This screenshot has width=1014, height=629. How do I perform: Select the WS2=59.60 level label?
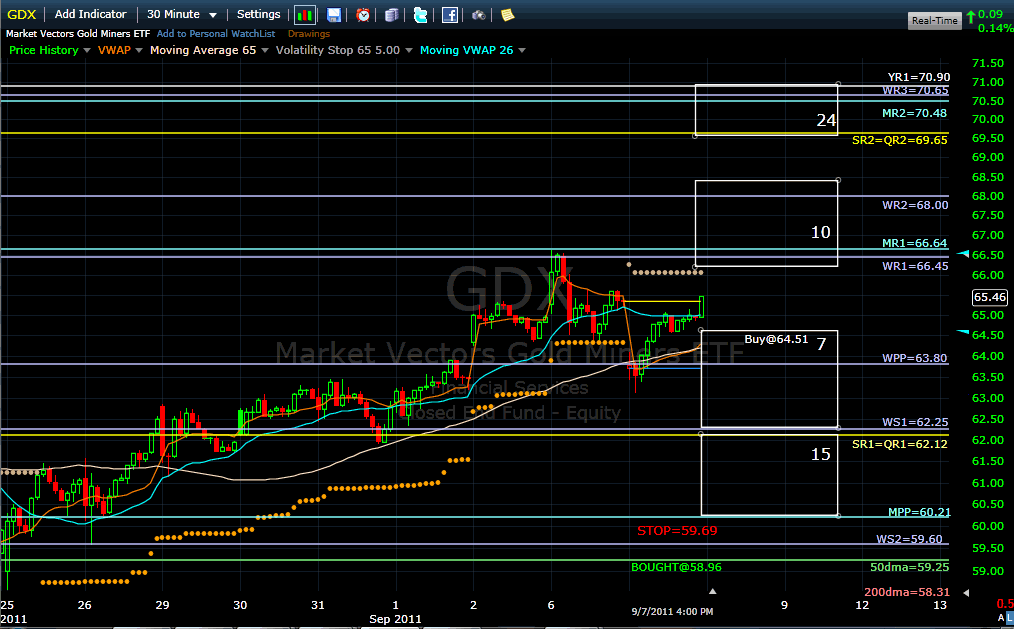(x=909, y=539)
